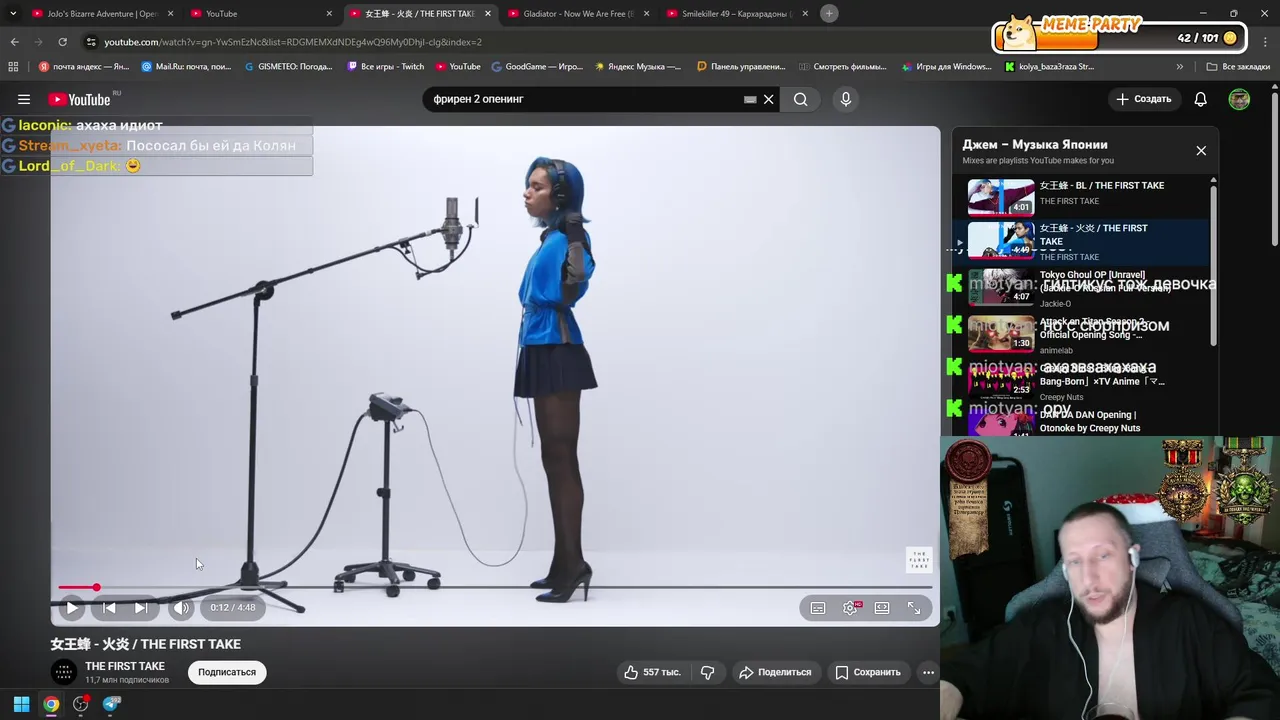Click the red playhead scrubber dot

pos(96,587)
